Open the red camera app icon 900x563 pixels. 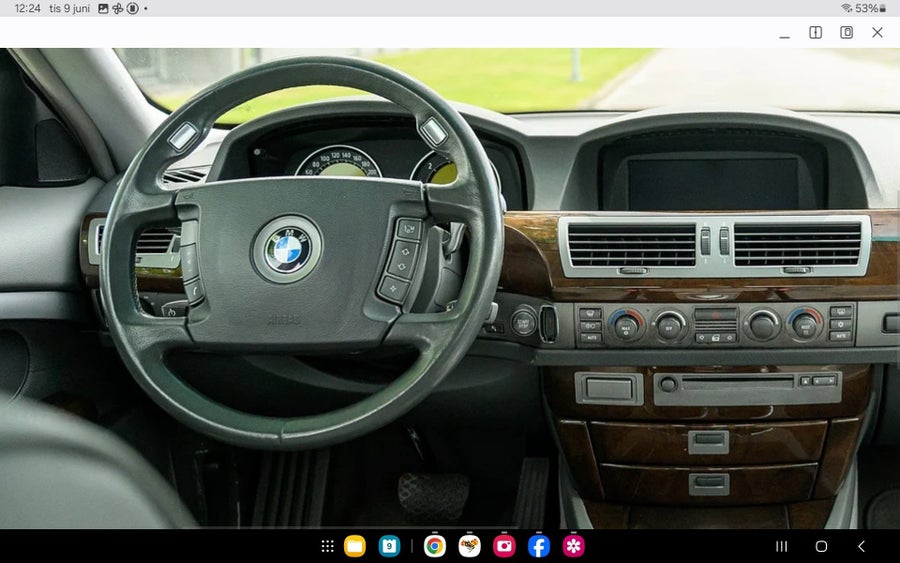click(504, 546)
